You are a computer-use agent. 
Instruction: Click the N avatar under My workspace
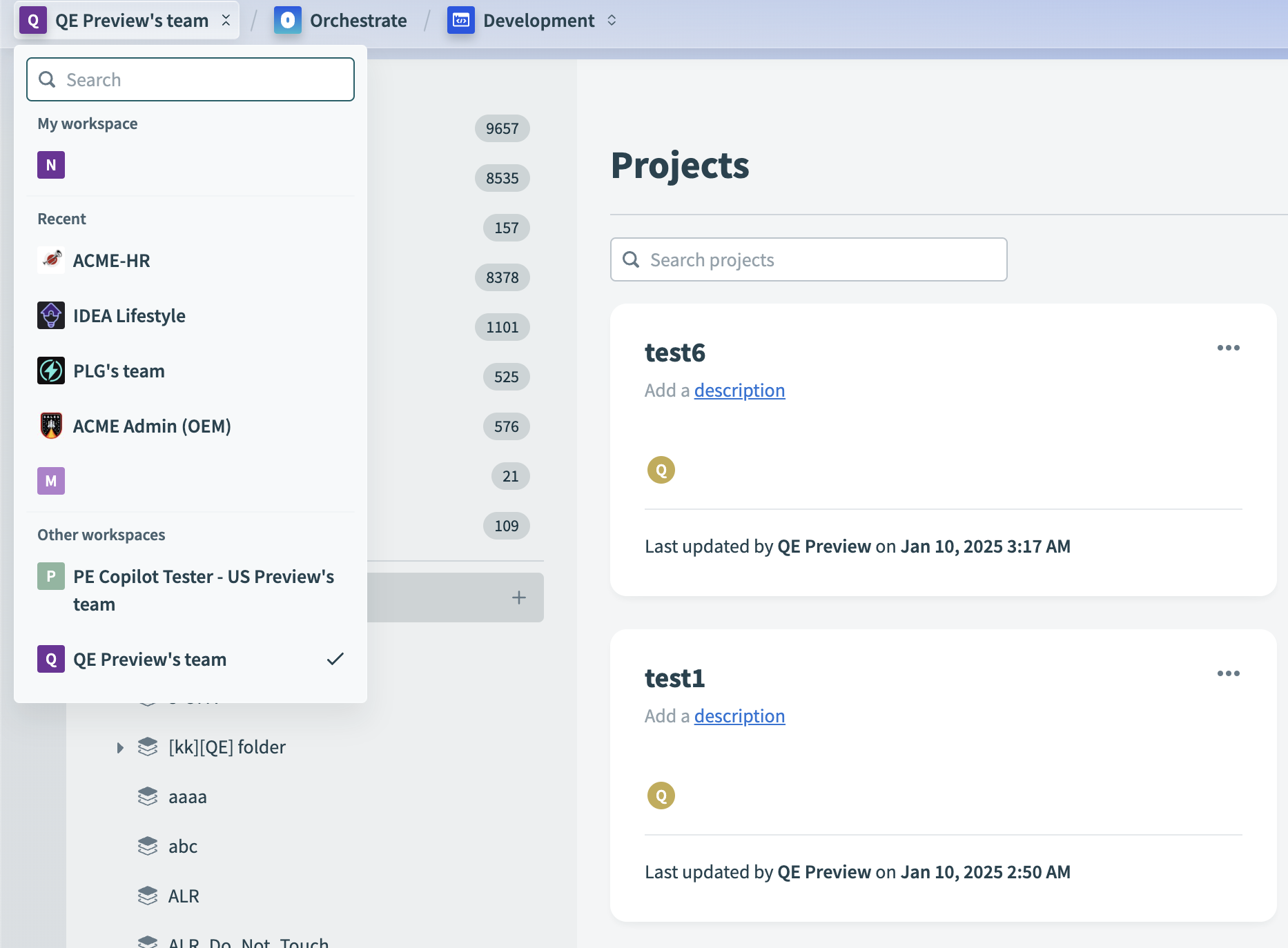coord(50,165)
